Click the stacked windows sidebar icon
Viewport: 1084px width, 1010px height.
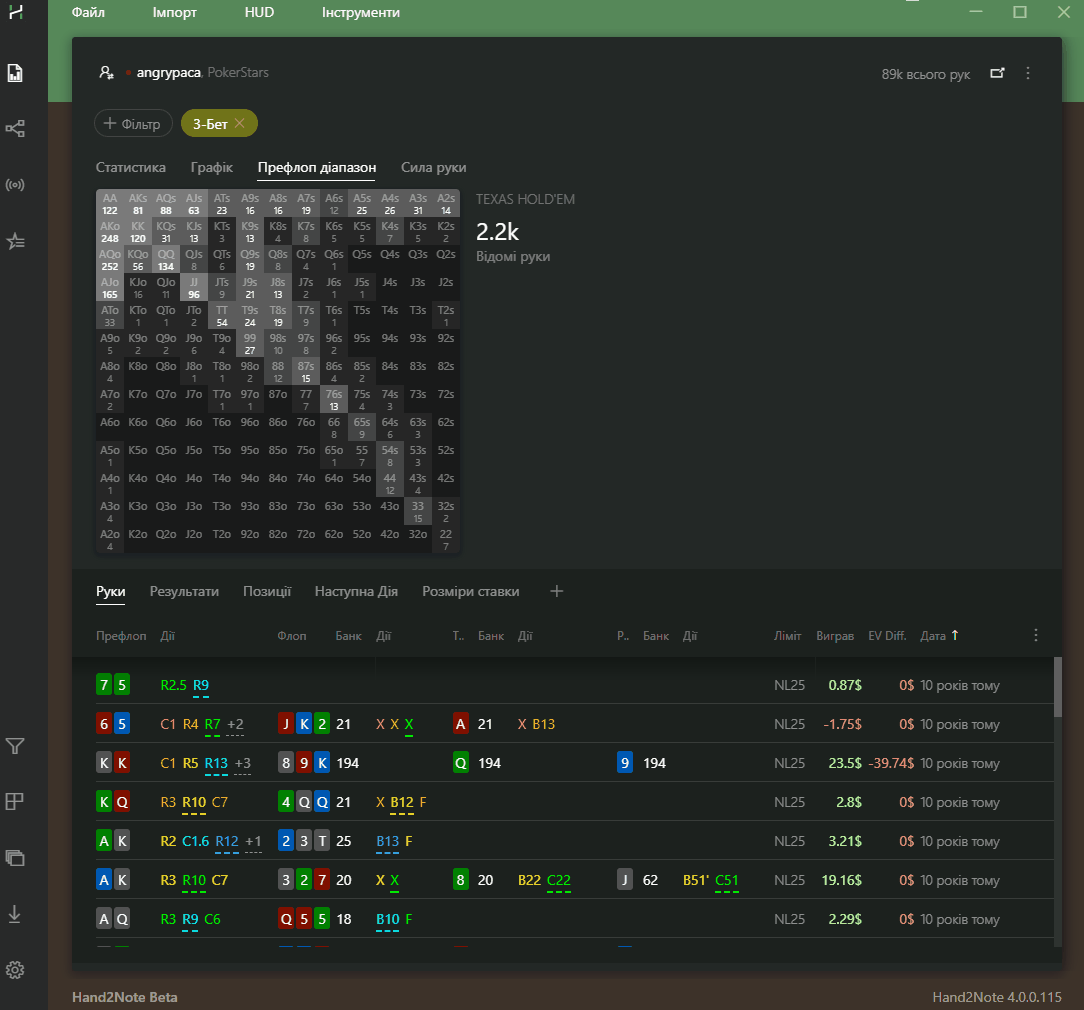[x=15, y=858]
